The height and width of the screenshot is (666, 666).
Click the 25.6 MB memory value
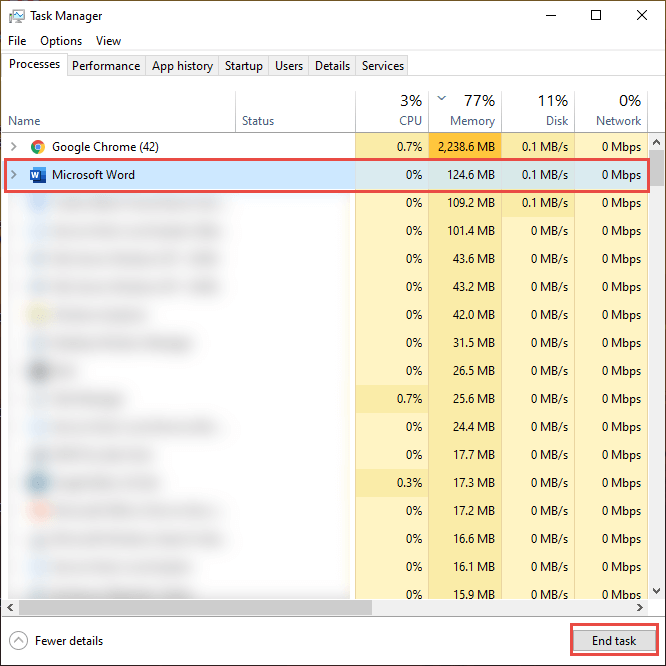(x=474, y=399)
